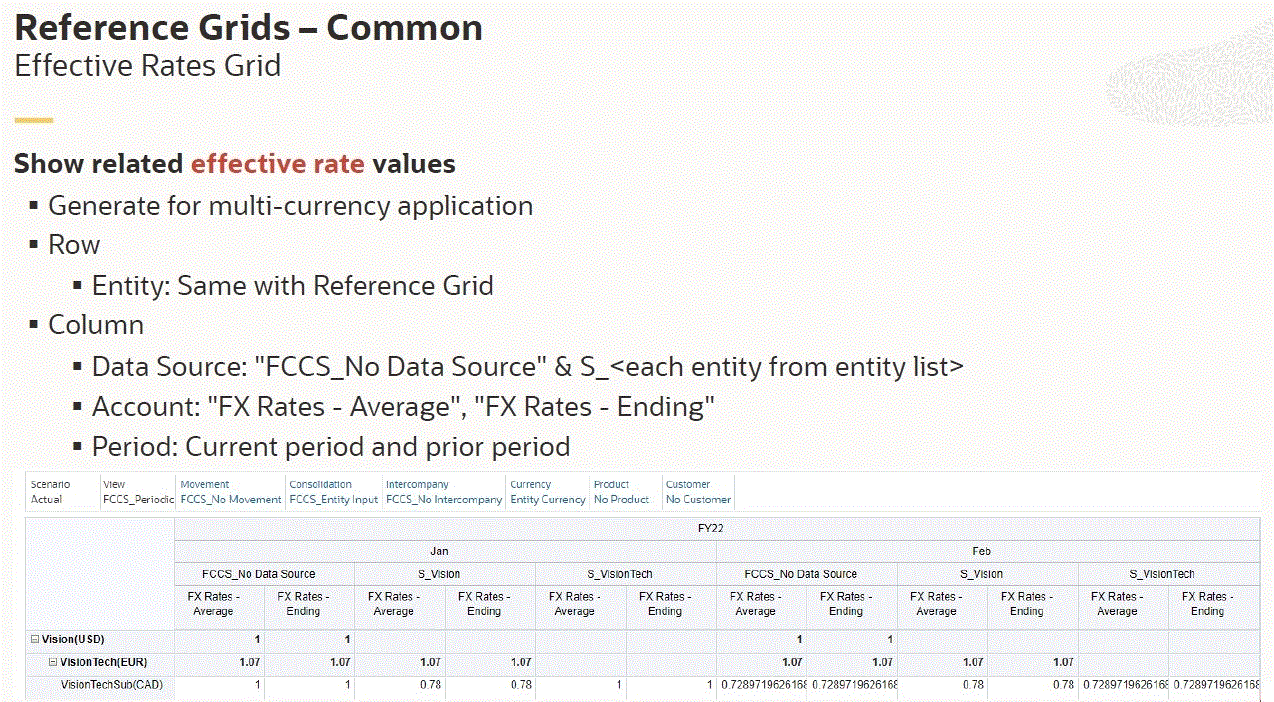The image size is (1274, 702).
Task: Open the No Product POV member
Action: click(x=622, y=499)
